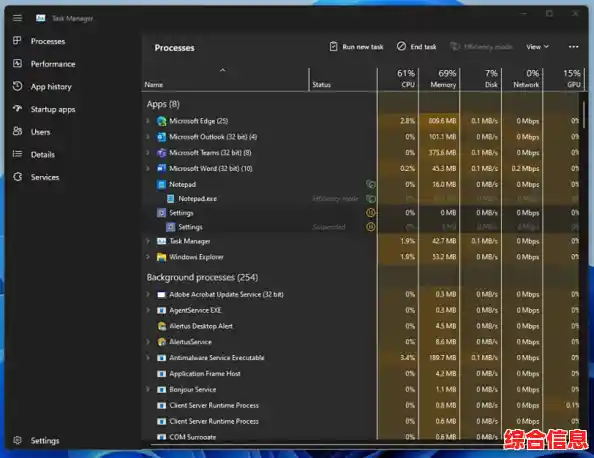Open Settings at the sidebar bottom
The image size is (594, 458).
point(45,441)
